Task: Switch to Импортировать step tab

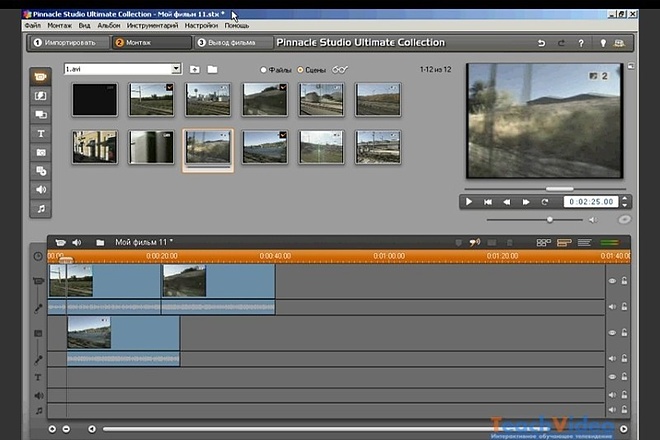Action: click(x=69, y=43)
